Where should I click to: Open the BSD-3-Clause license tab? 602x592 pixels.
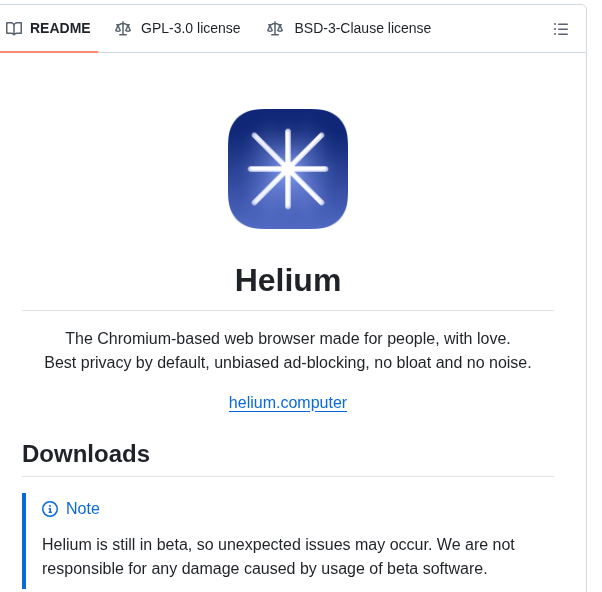[x=362, y=28]
